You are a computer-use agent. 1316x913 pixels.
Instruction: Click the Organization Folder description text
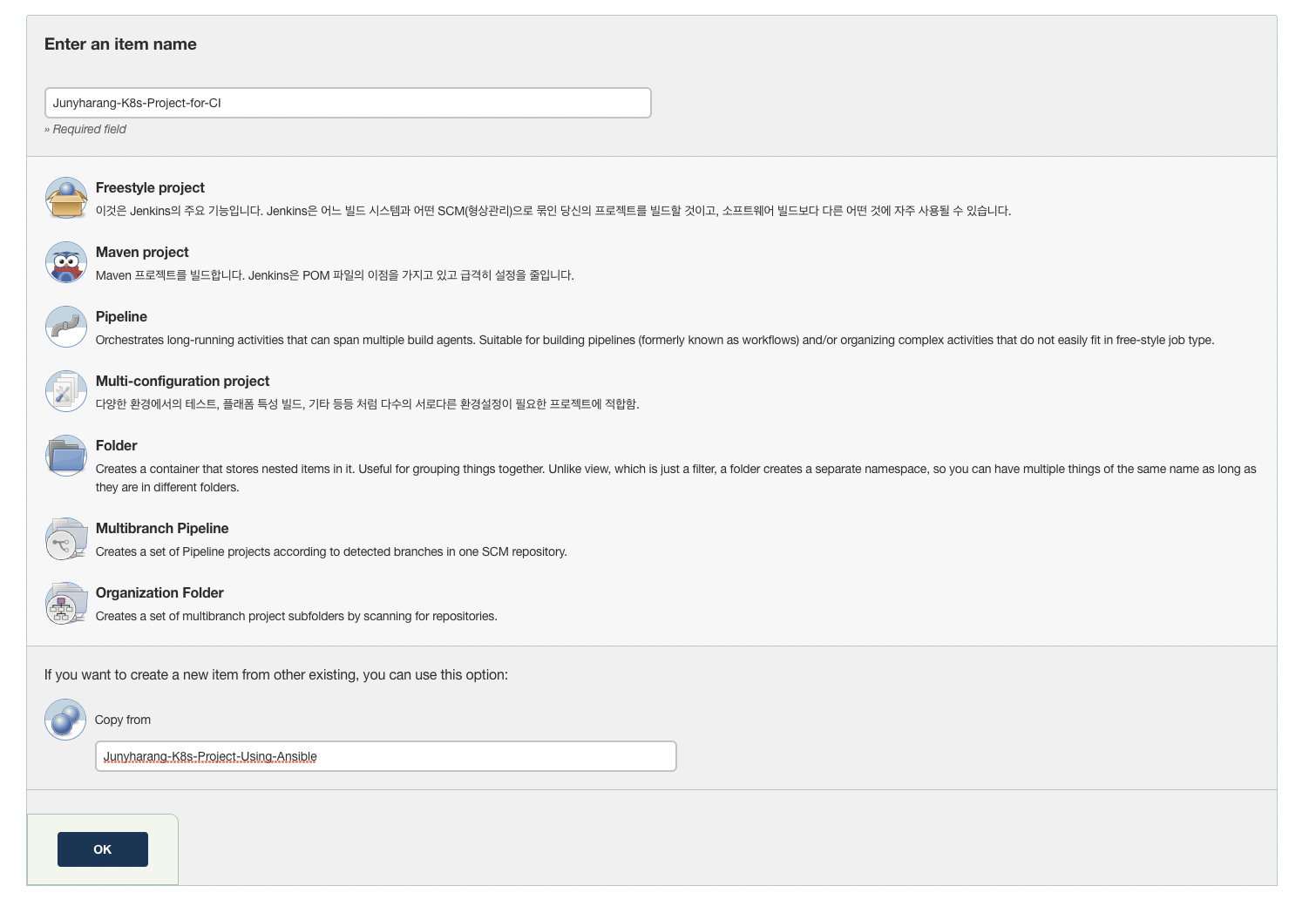[296, 616]
